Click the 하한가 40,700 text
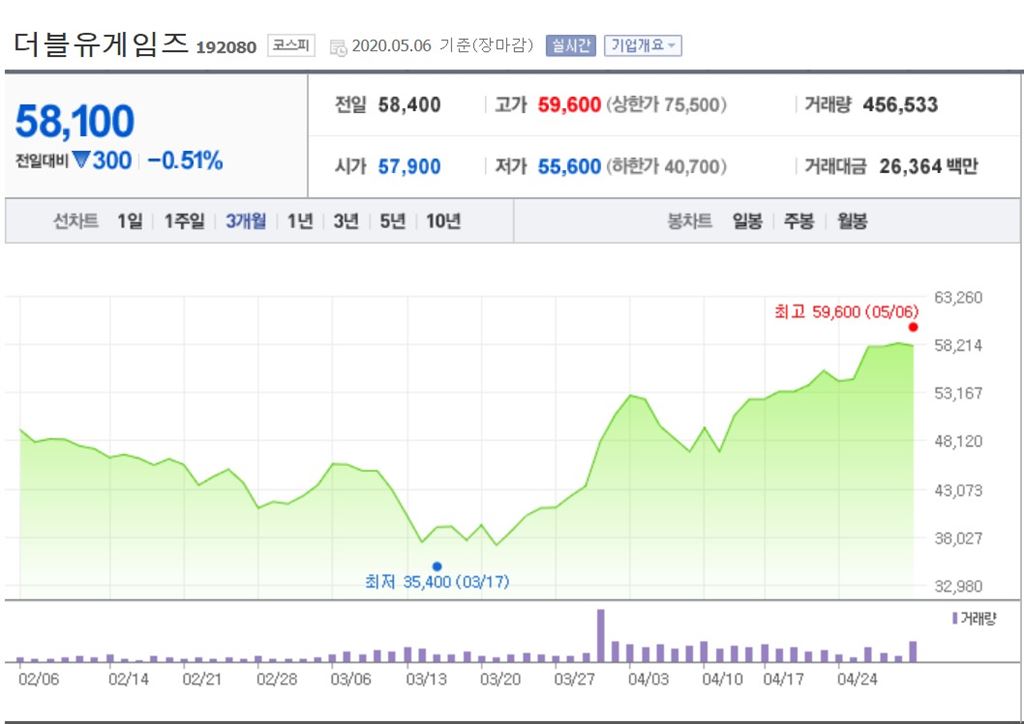This screenshot has height=724, width=1024. point(666,166)
